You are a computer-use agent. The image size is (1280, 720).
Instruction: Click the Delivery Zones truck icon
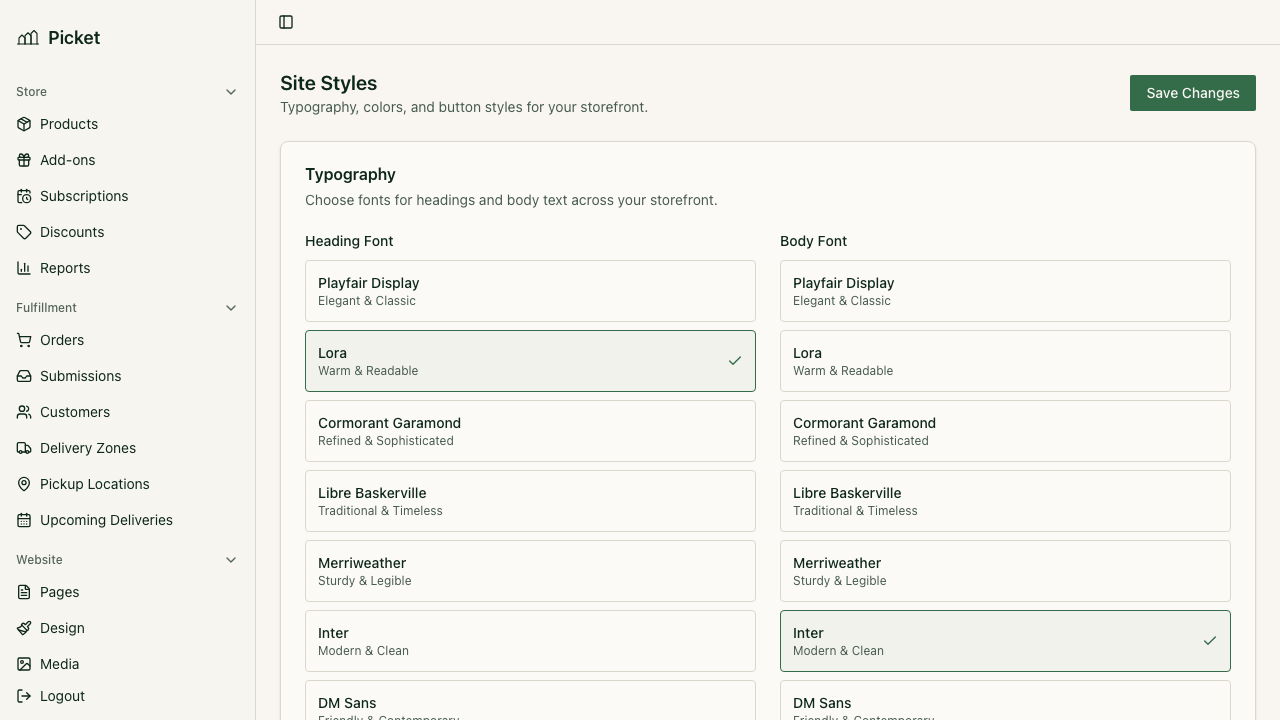24,448
